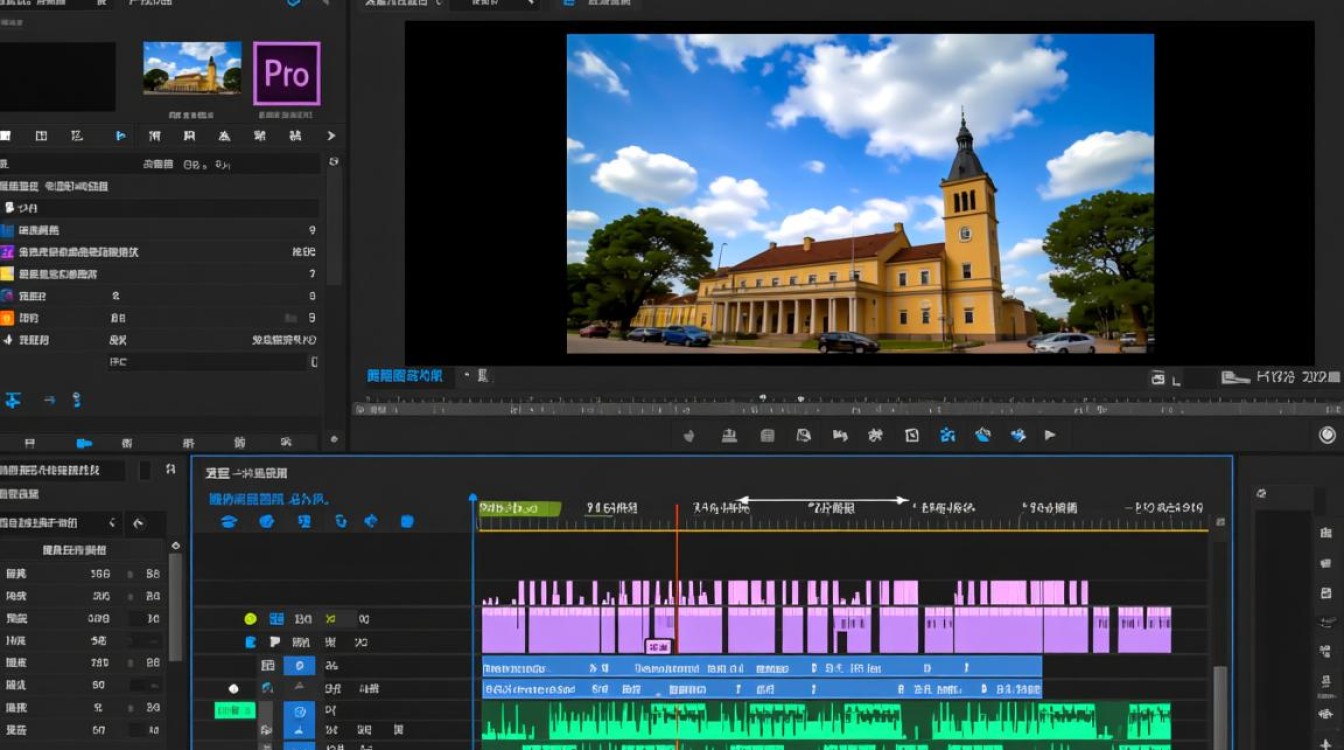Toggle the green label button on audio track
The width and height of the screenshot is (1344, 750).
tap(235, 711)
